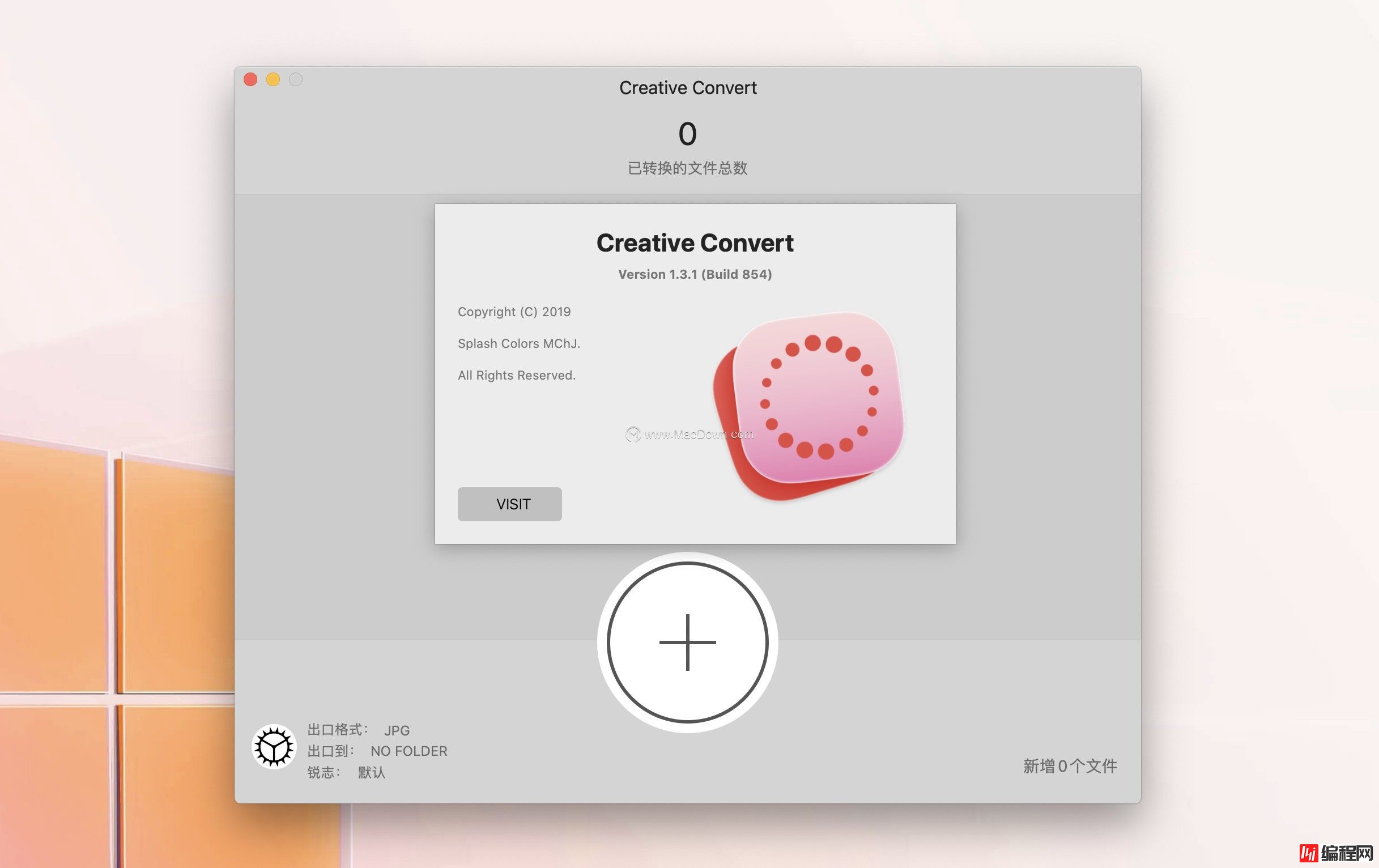Image resolution: width=1379 pixels, height=868 pixels.
Task: Click the Version 1.3.1 (Build 854) text
Action: (x=695, y=274)
